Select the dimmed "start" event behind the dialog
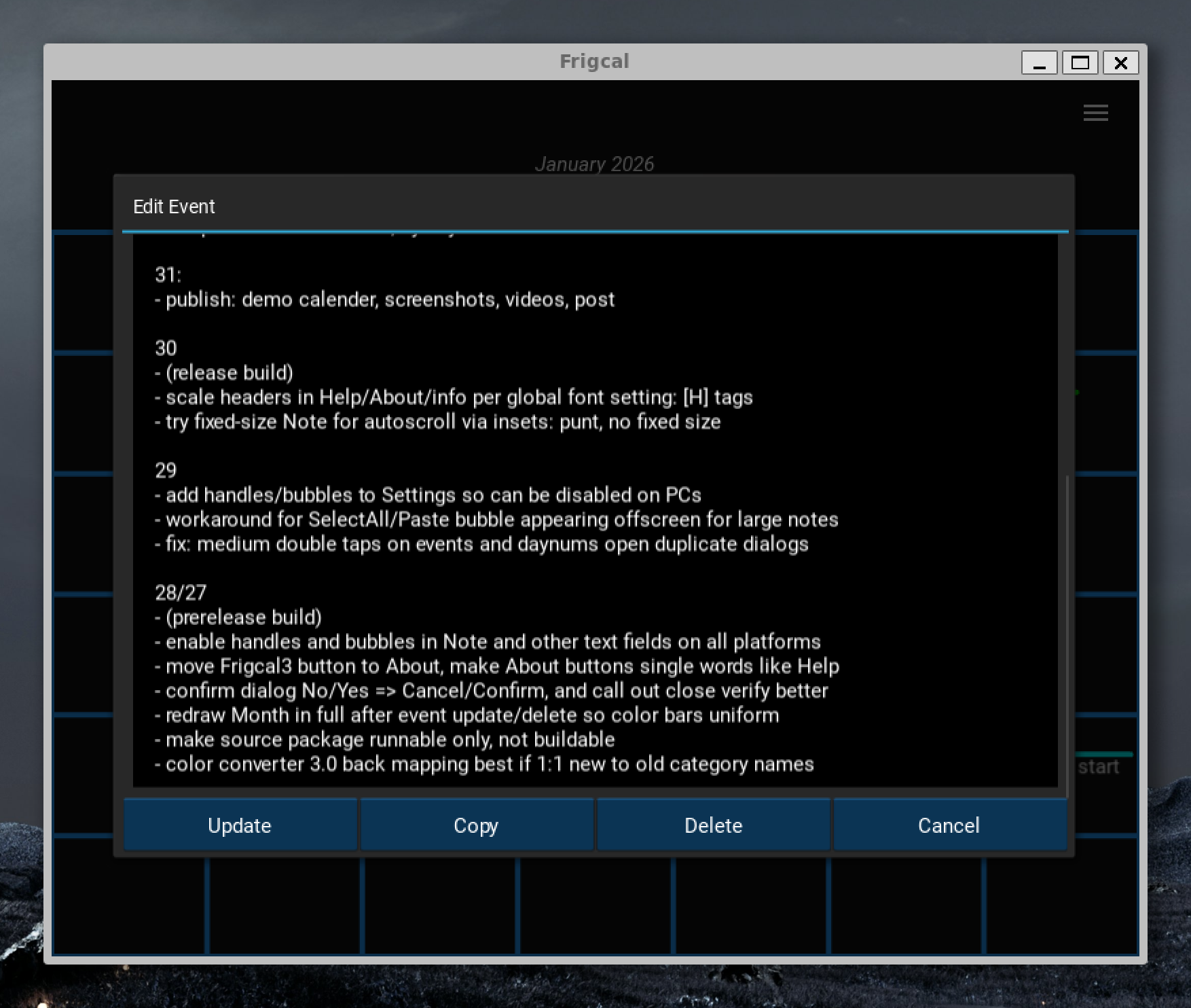The image size is (1191, 1008). (1098, 767)
